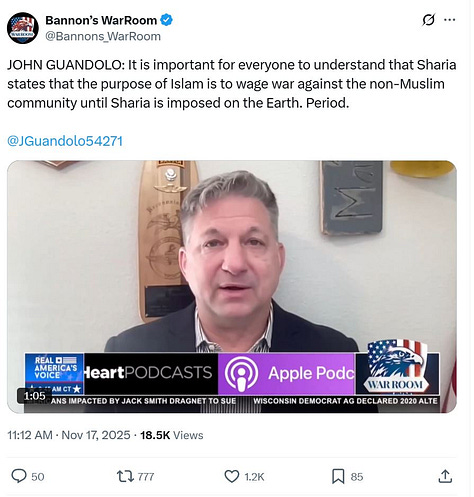Click the 1.2K likes count
The width and height of the screenshot is (474, 497).
click(254, 477)
